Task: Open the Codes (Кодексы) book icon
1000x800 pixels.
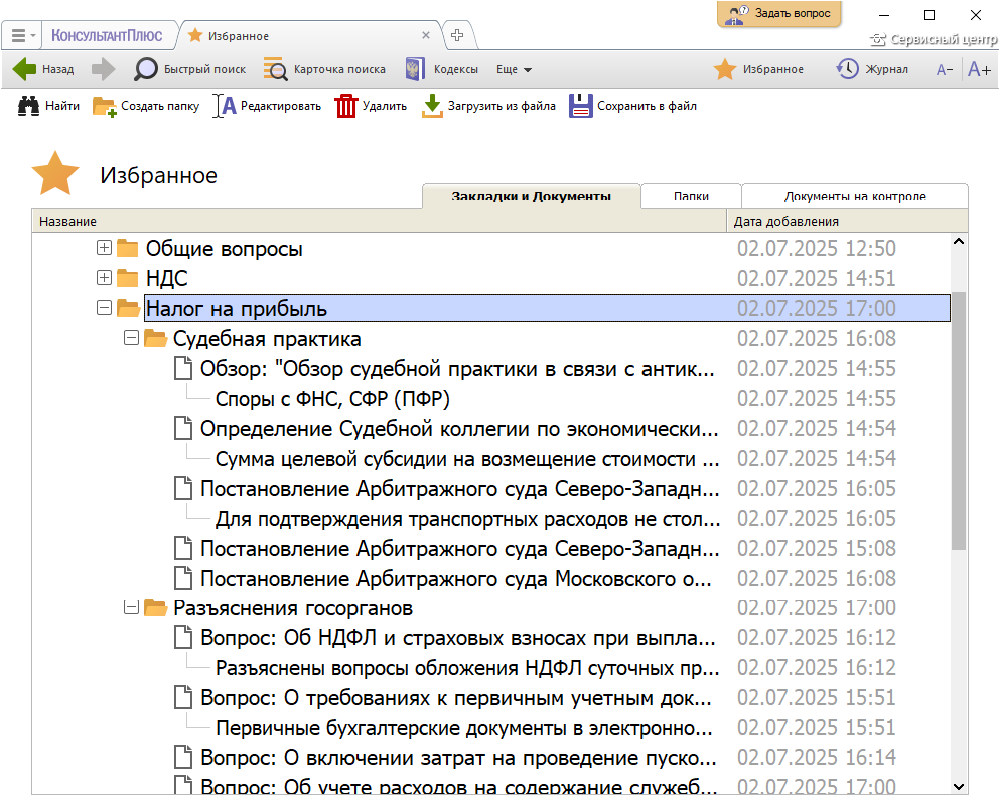Action: pos(415,69)
